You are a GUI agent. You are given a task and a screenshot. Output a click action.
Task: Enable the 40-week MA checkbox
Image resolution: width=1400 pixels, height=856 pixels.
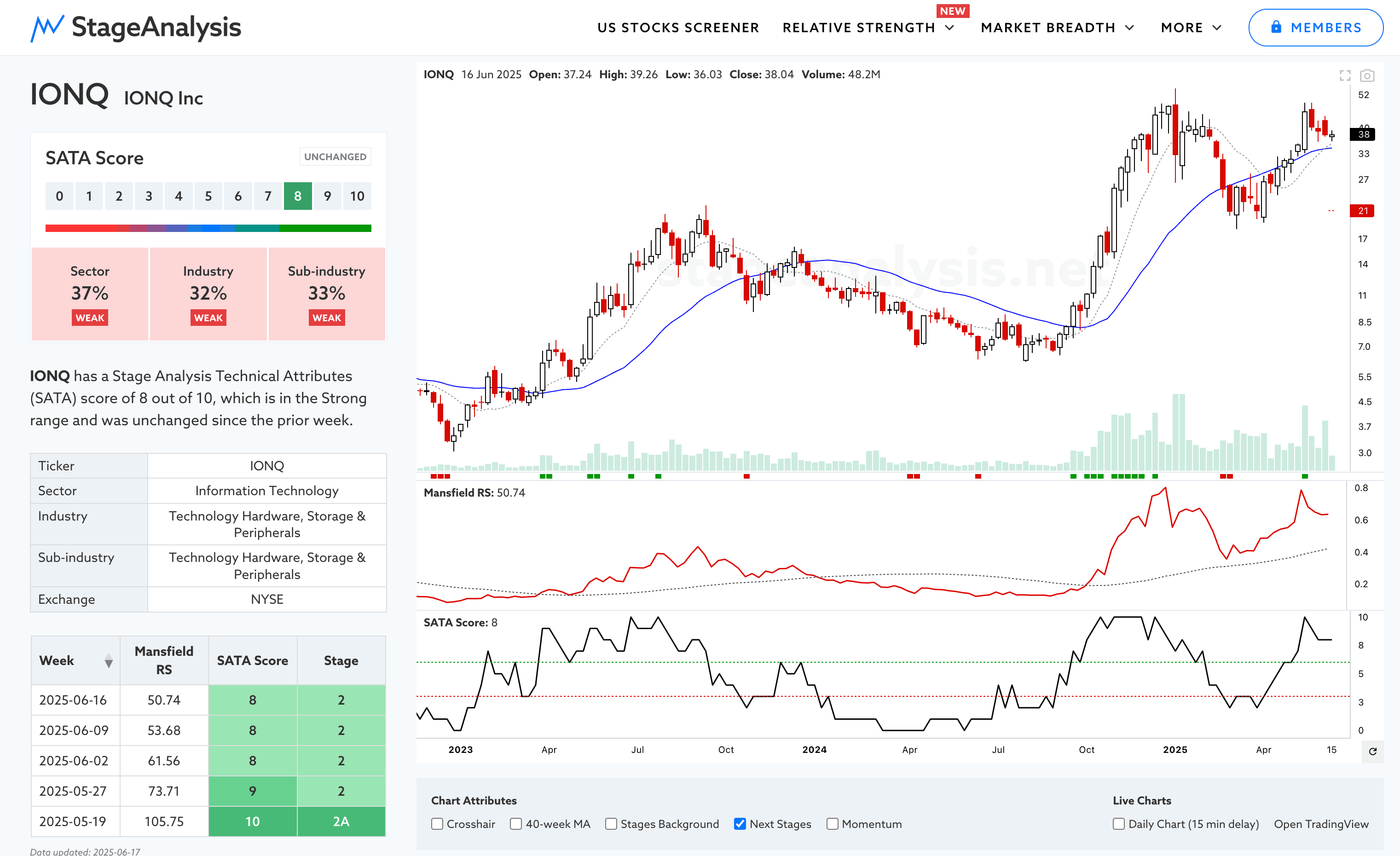(516, 824)
